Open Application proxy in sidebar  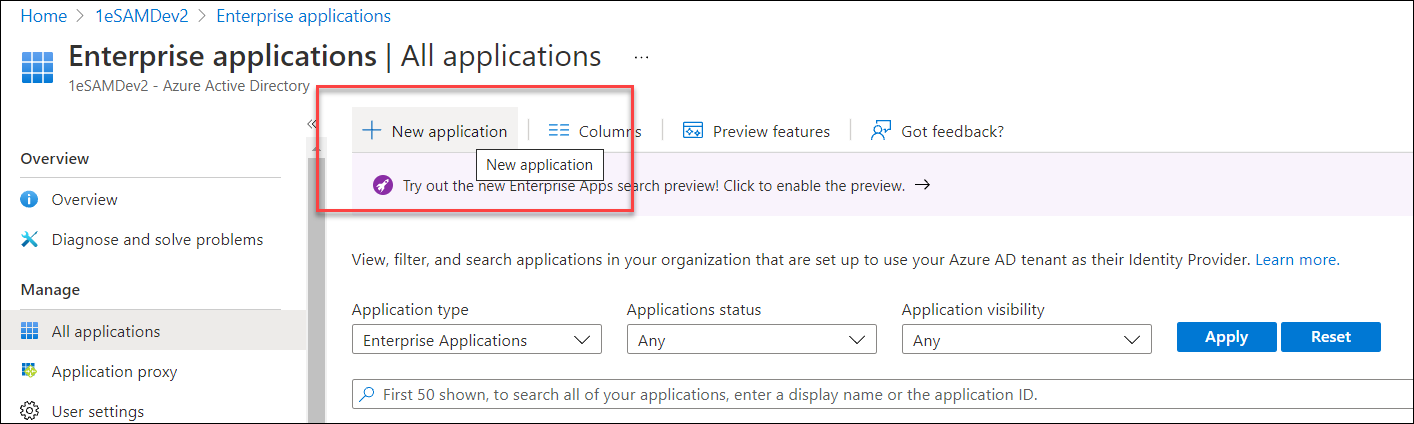tap(114, 371)
